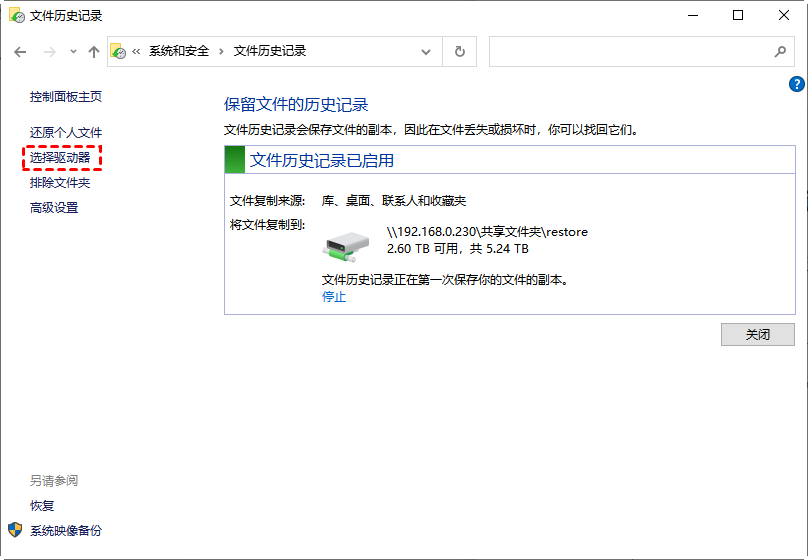Open the recent locations dropdown arrow
The image size is (808, 560).
tap(73, 52)
